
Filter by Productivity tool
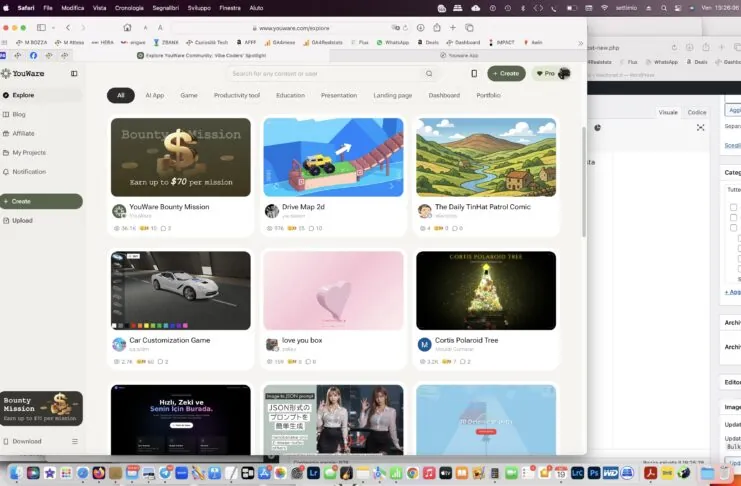click(237, 95)
